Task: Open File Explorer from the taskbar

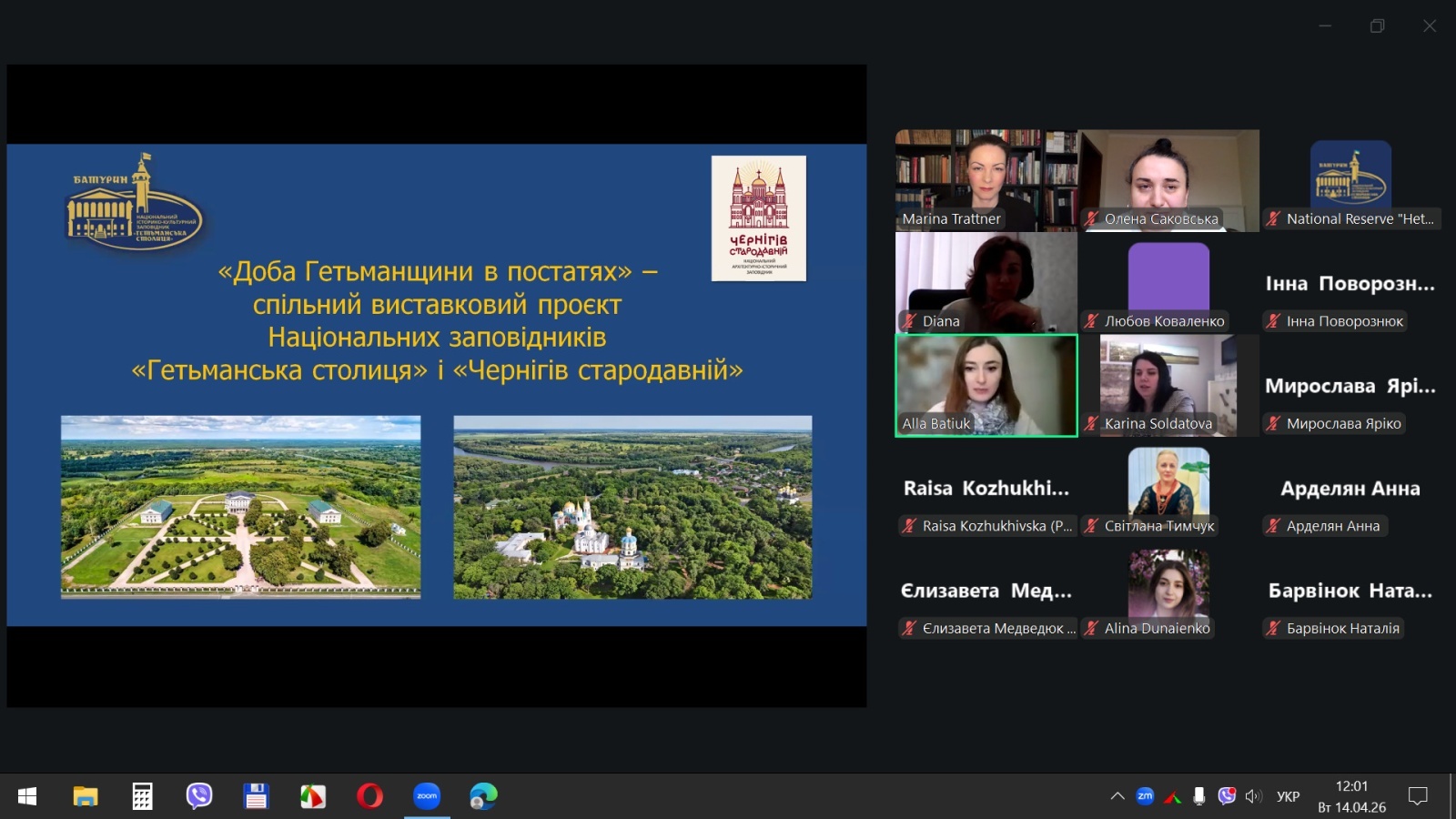Action: 86,796
